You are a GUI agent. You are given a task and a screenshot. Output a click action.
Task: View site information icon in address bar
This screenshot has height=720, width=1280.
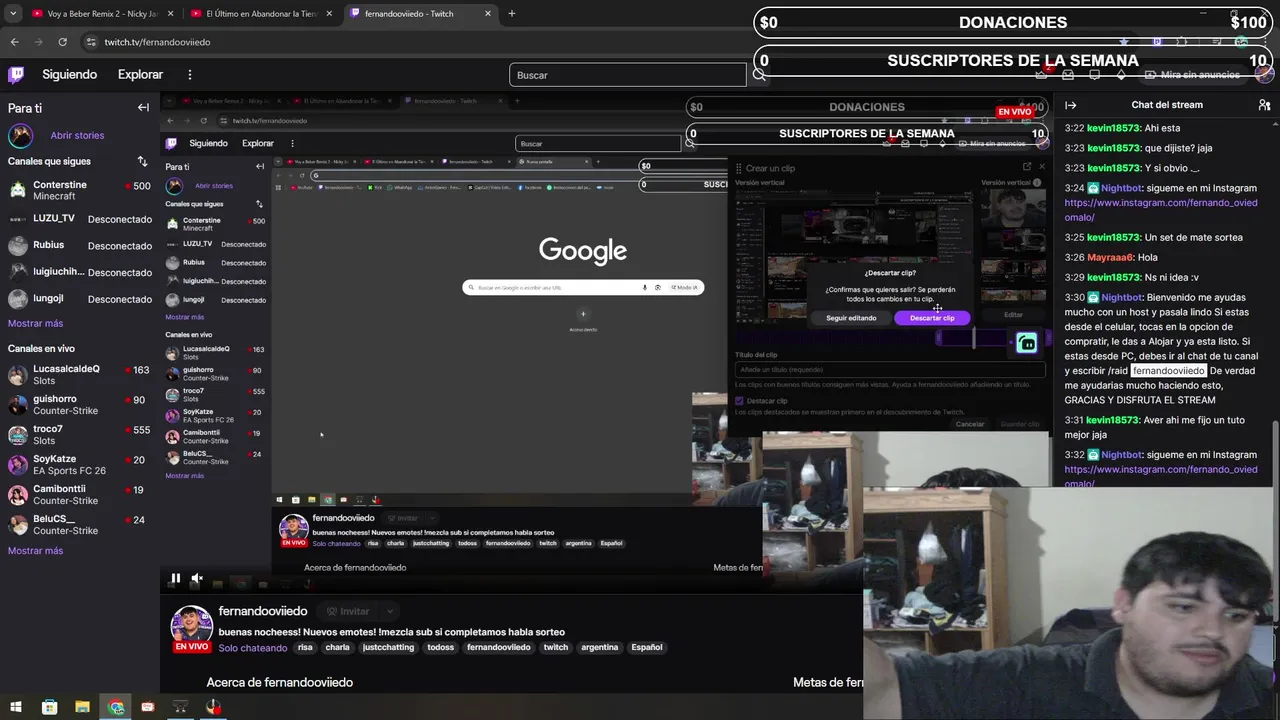91,42
